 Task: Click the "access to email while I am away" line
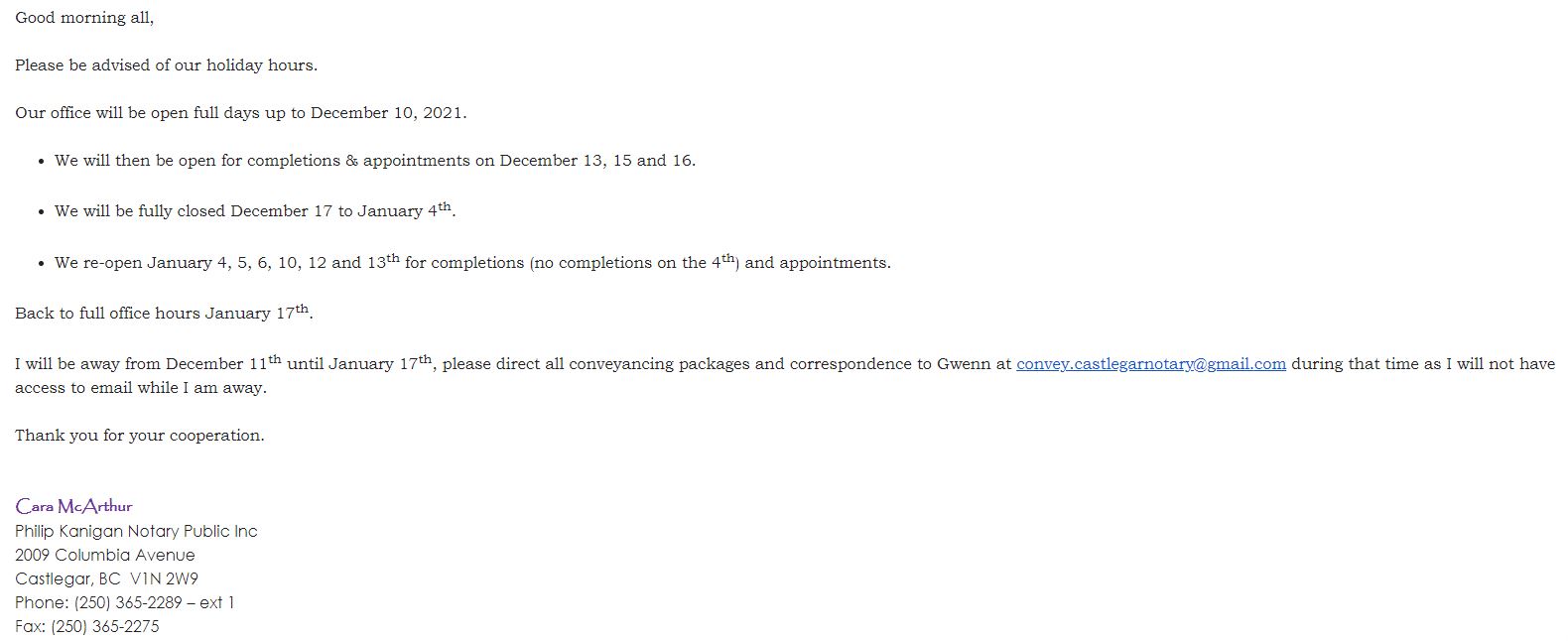[141, 388]
